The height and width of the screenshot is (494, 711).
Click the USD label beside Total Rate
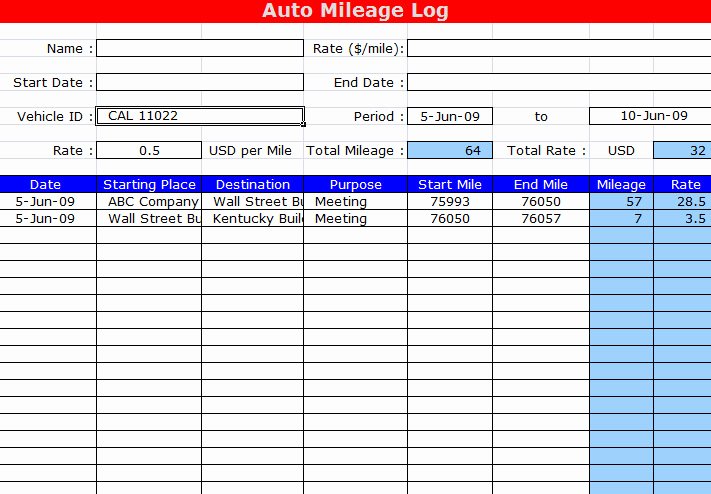pyautogui.click(x=621, y=151)
